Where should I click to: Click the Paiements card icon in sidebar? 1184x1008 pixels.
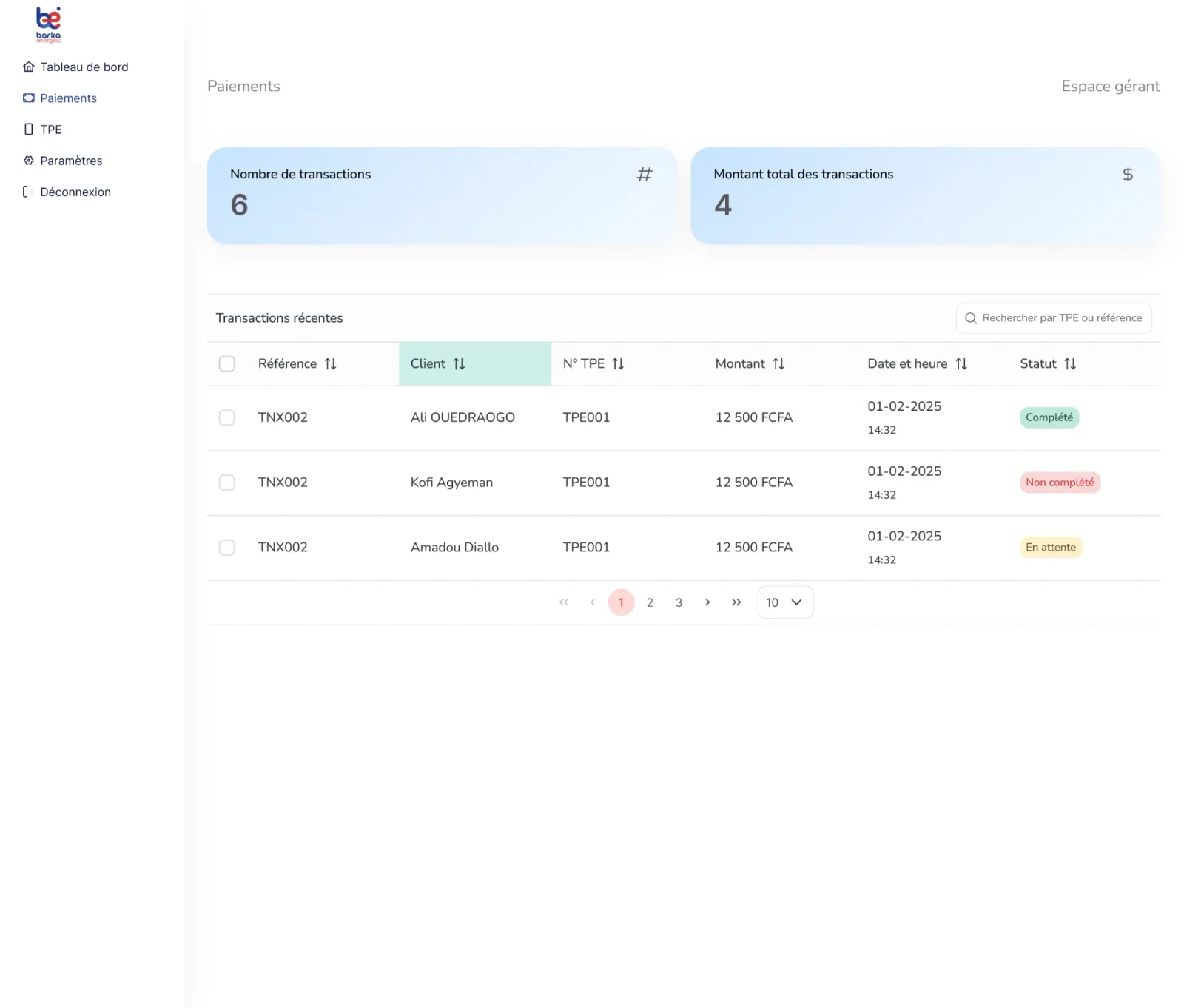[x=29, y=98]
